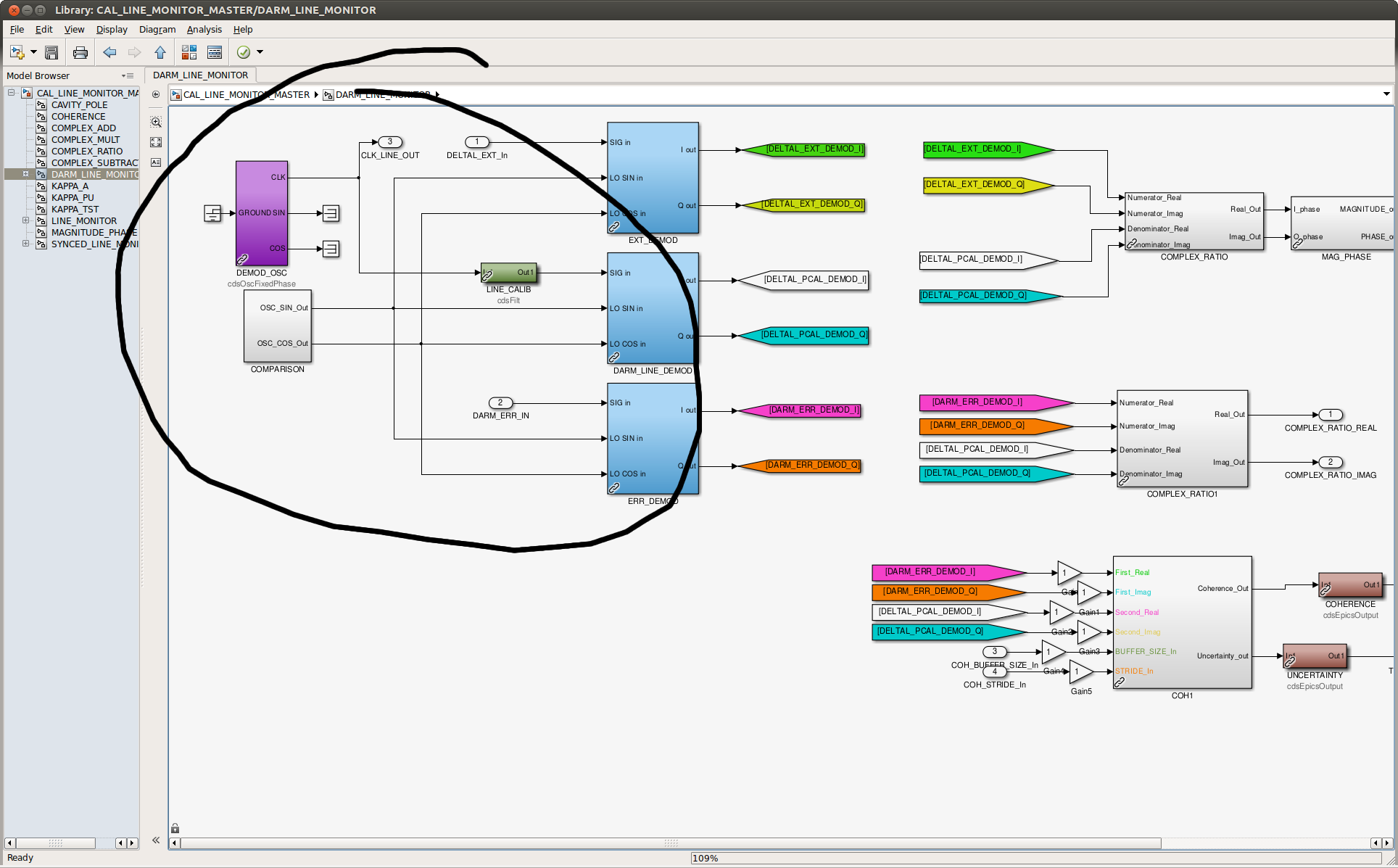Open the Library Browser icon
The height and width of the screenshot is (868, 1398).
coord(189,52)
